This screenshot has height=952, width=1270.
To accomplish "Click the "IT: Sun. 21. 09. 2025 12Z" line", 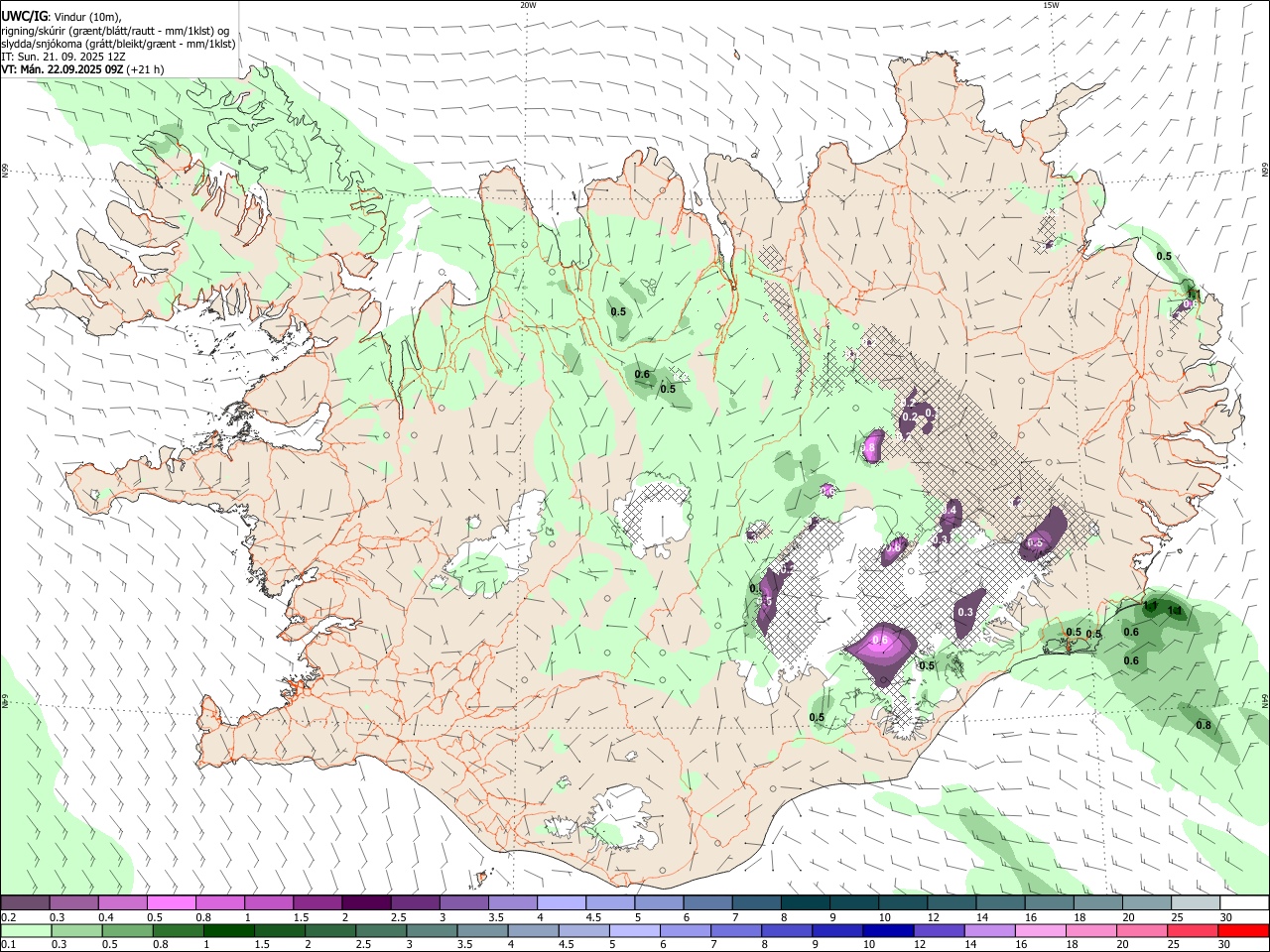I will click(63, 57).
